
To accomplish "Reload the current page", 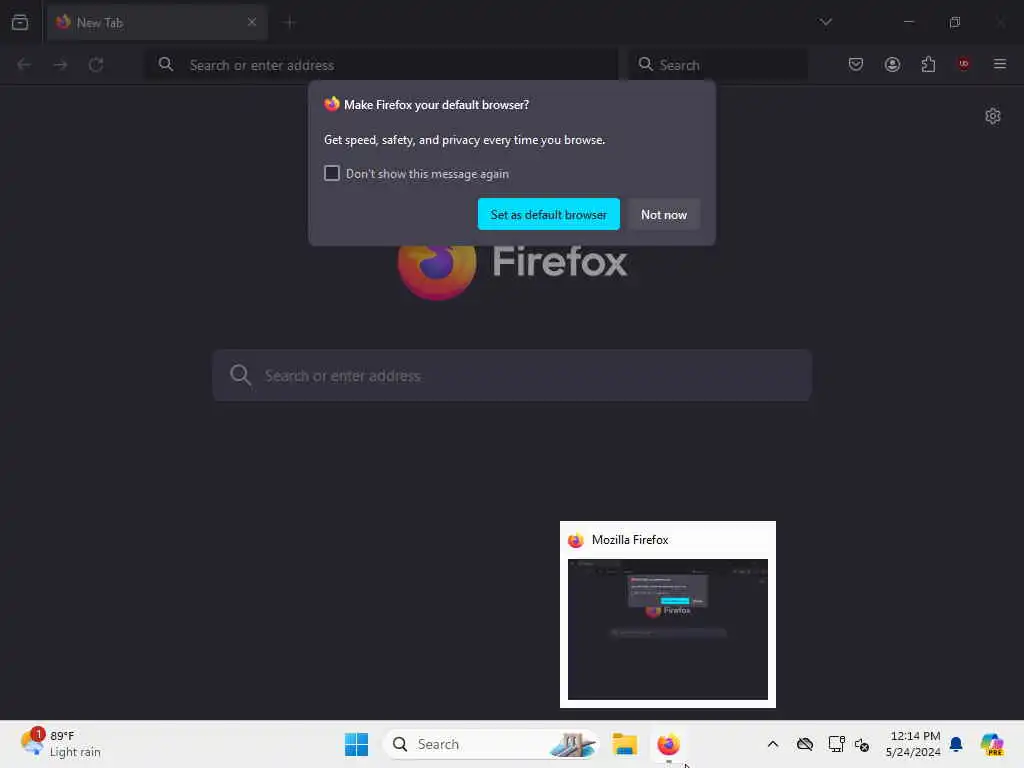I will pyautogui.click(x=96, y=65).
